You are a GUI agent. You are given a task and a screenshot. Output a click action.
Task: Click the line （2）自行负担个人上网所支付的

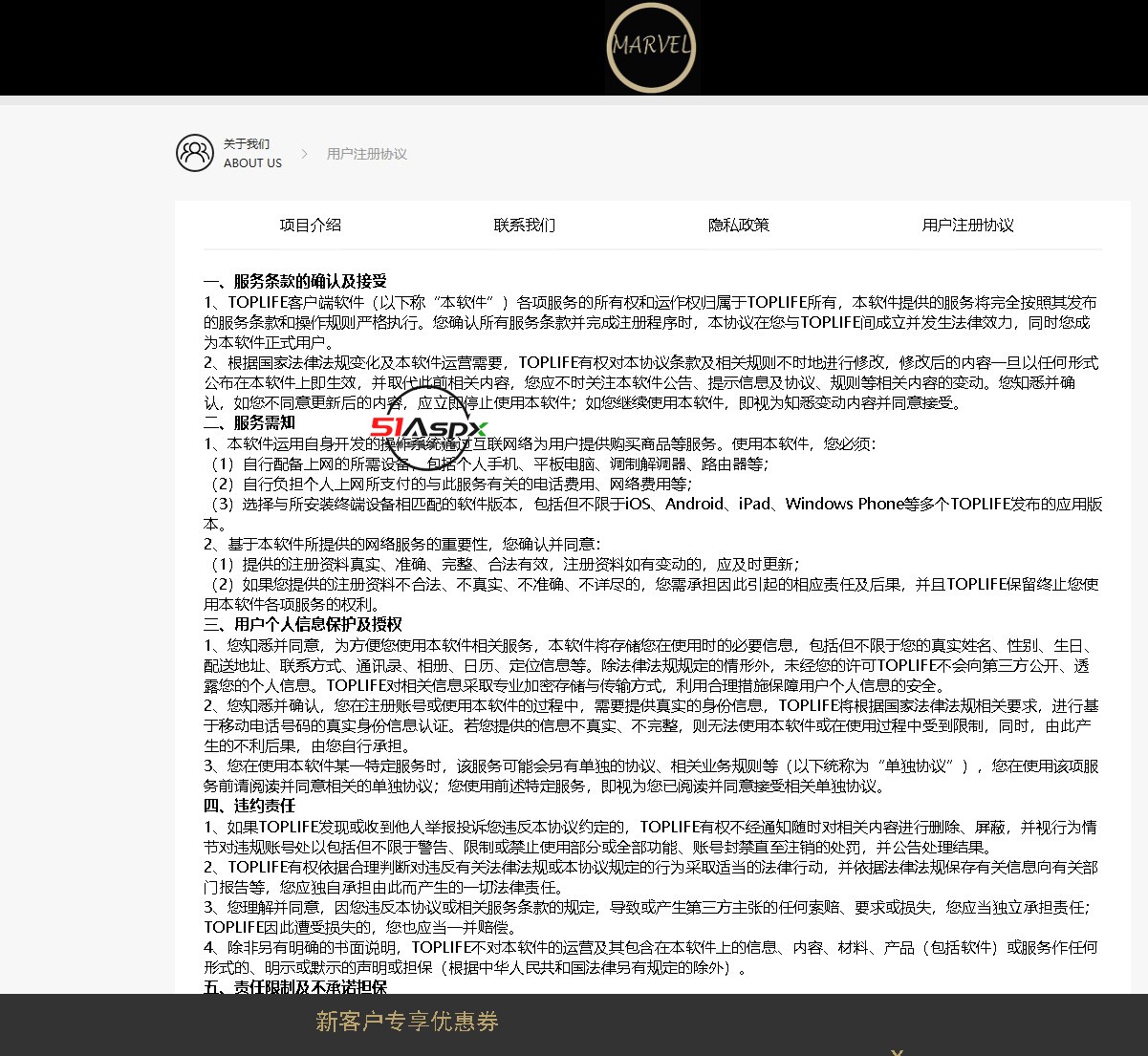click(448, 484)
